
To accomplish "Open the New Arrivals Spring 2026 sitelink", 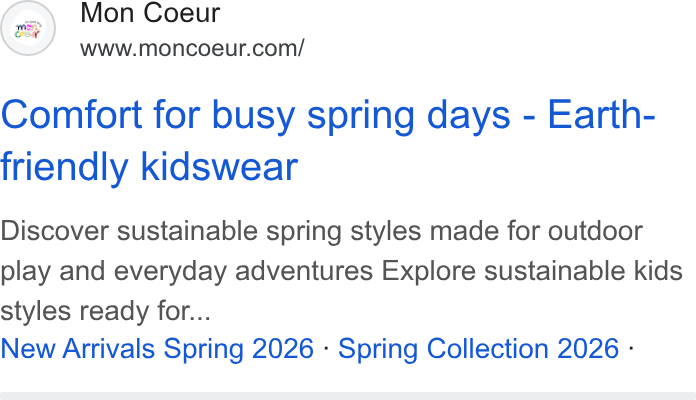I will click(157, 349).
